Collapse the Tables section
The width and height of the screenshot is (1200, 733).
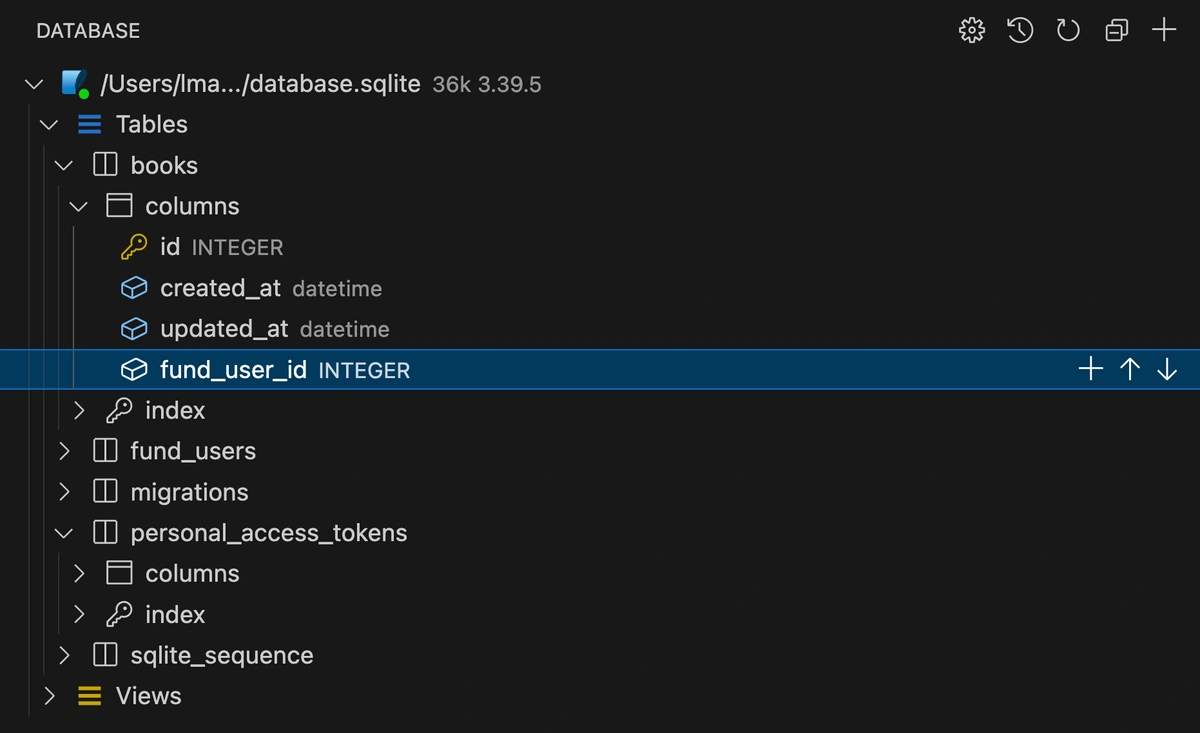pos(48,124)
